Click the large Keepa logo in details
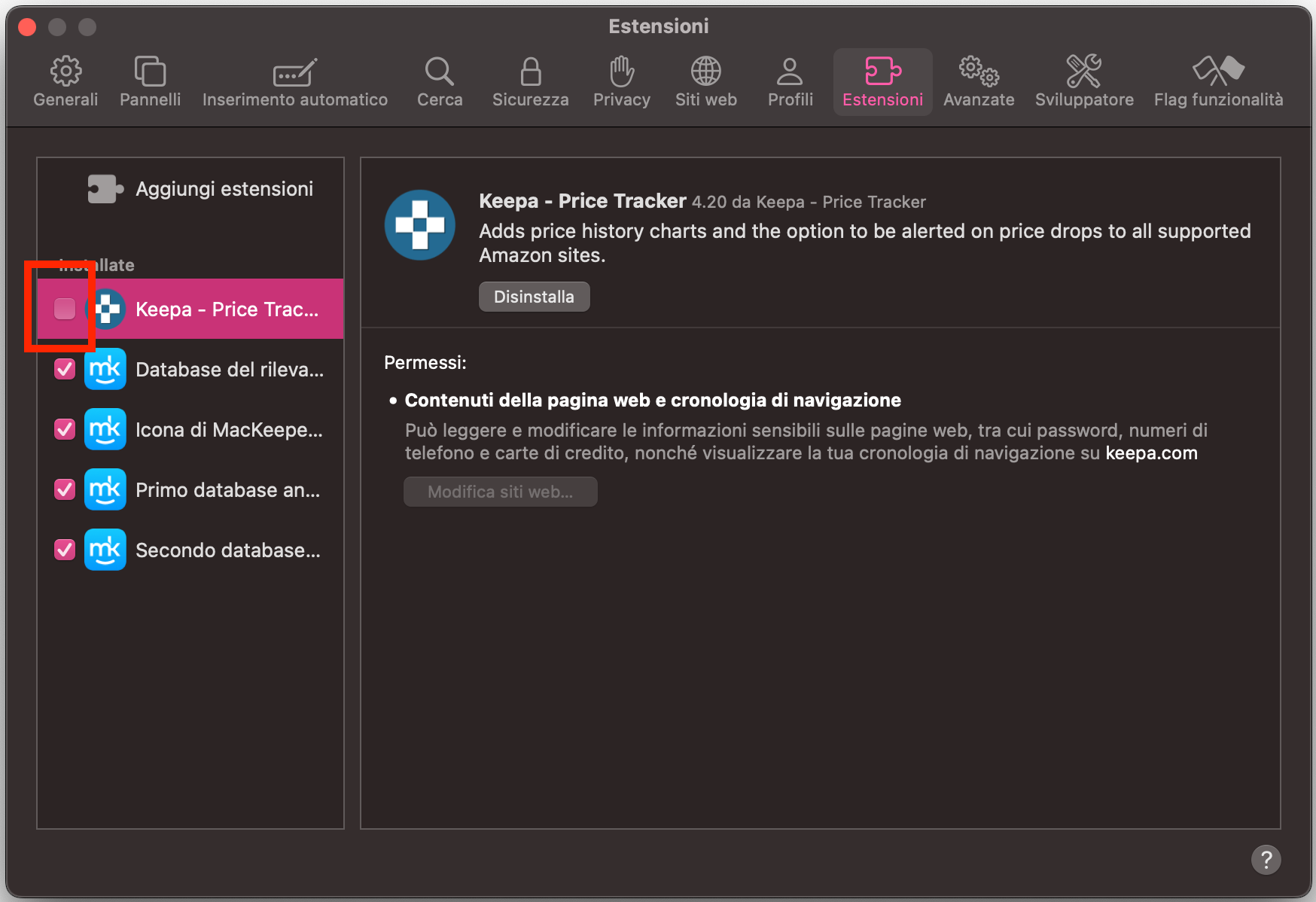 point(420,225)
